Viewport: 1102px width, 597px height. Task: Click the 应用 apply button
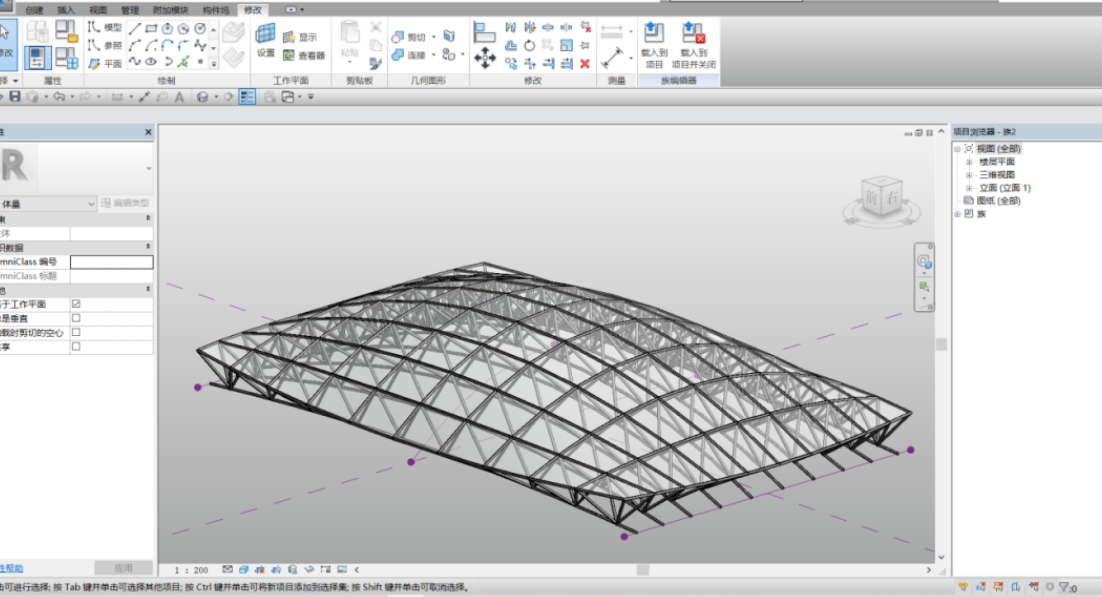pos(124,567)
